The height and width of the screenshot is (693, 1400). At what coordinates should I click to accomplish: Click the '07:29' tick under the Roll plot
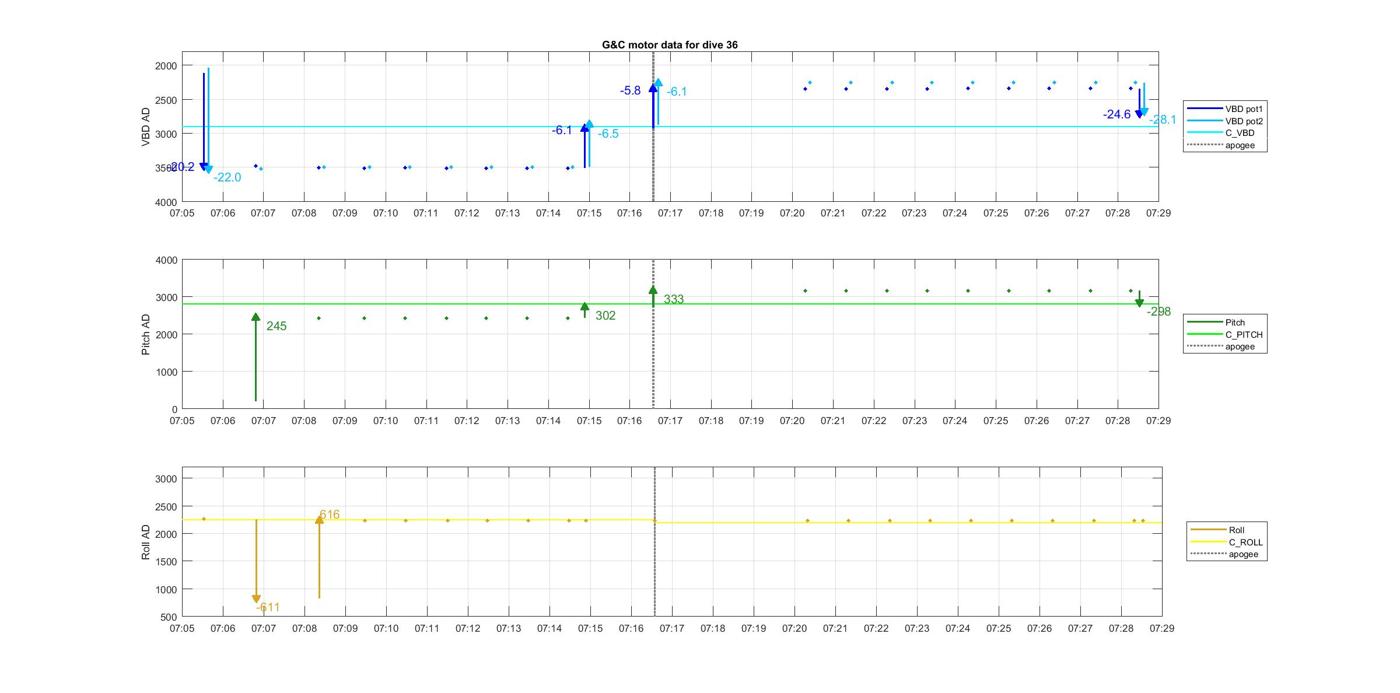click(x=1161, y=628)
